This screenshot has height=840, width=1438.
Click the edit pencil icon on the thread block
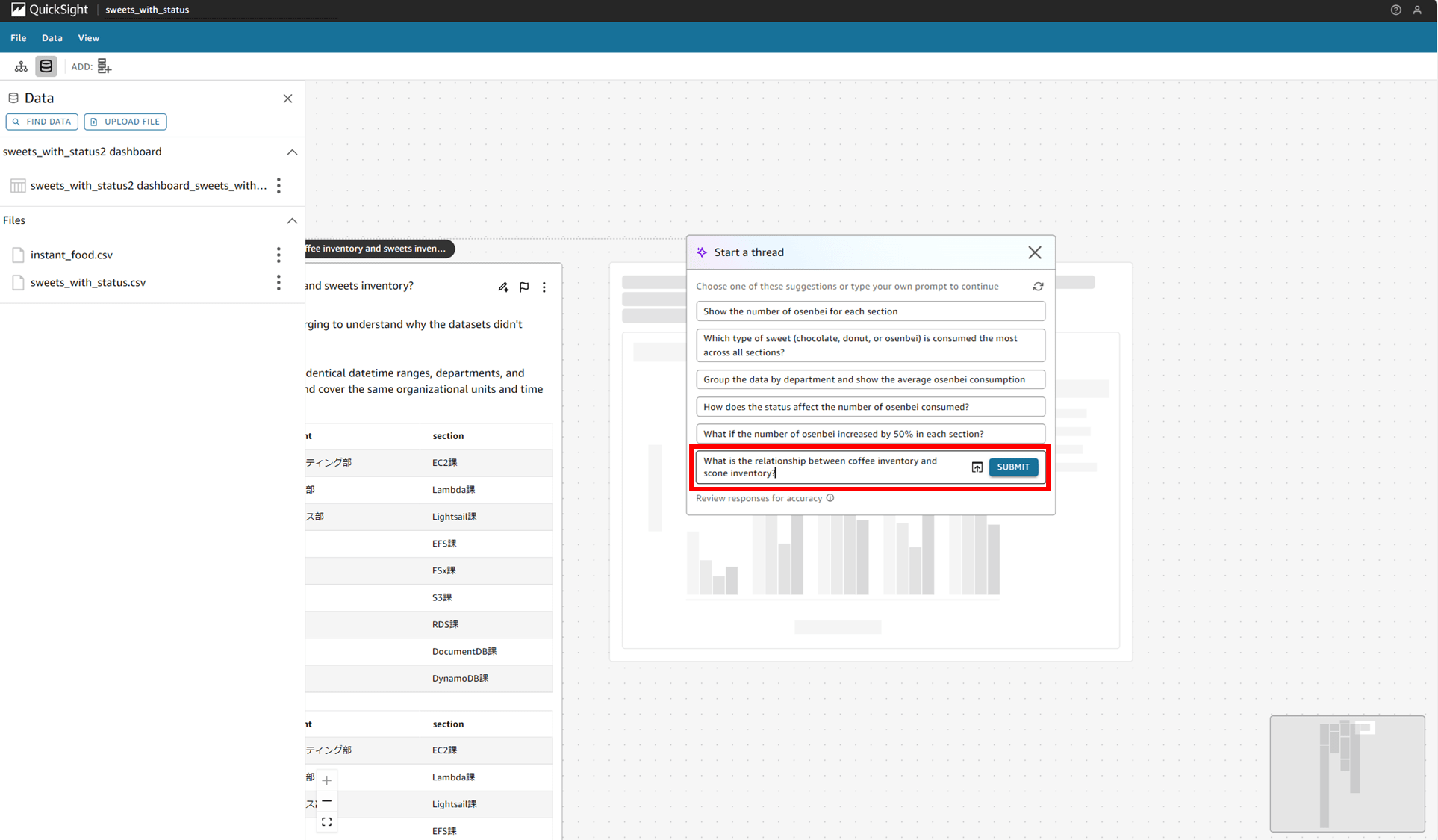pos(503,287)
